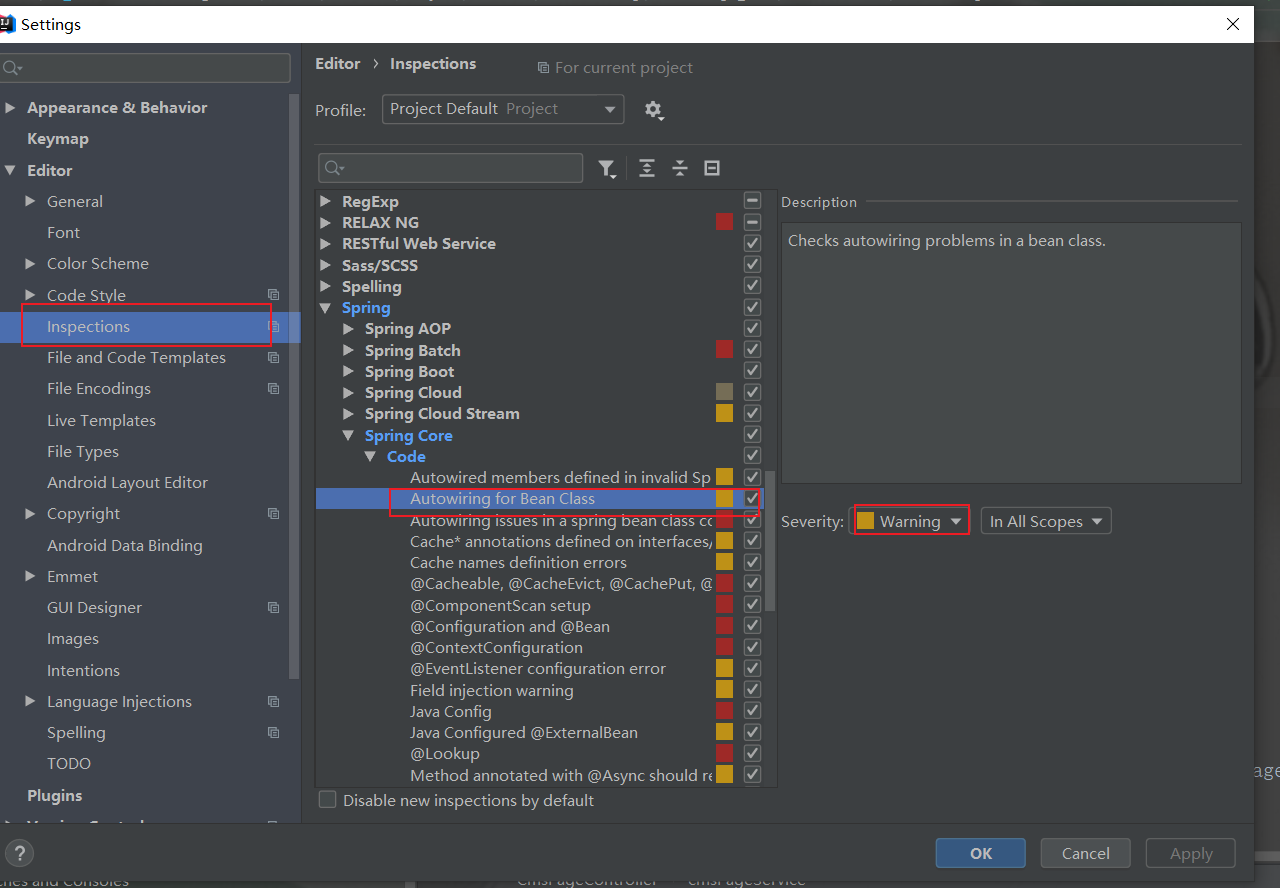Screen dimensions: 1280x888
Task: Expand all inspection tree nodes
Action: (647, 168)
